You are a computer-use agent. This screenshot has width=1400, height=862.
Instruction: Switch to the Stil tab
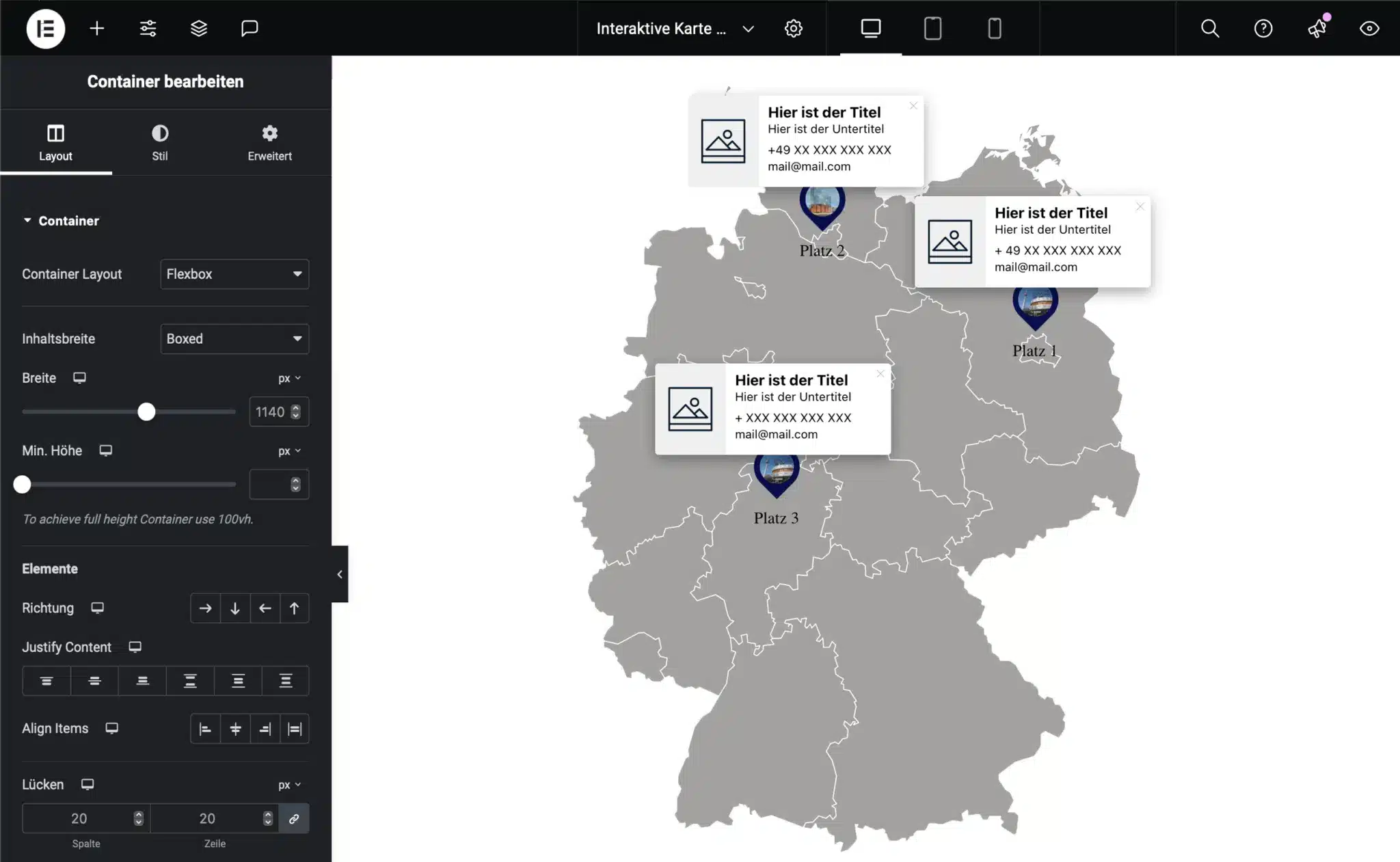click(x=159, y=142)
